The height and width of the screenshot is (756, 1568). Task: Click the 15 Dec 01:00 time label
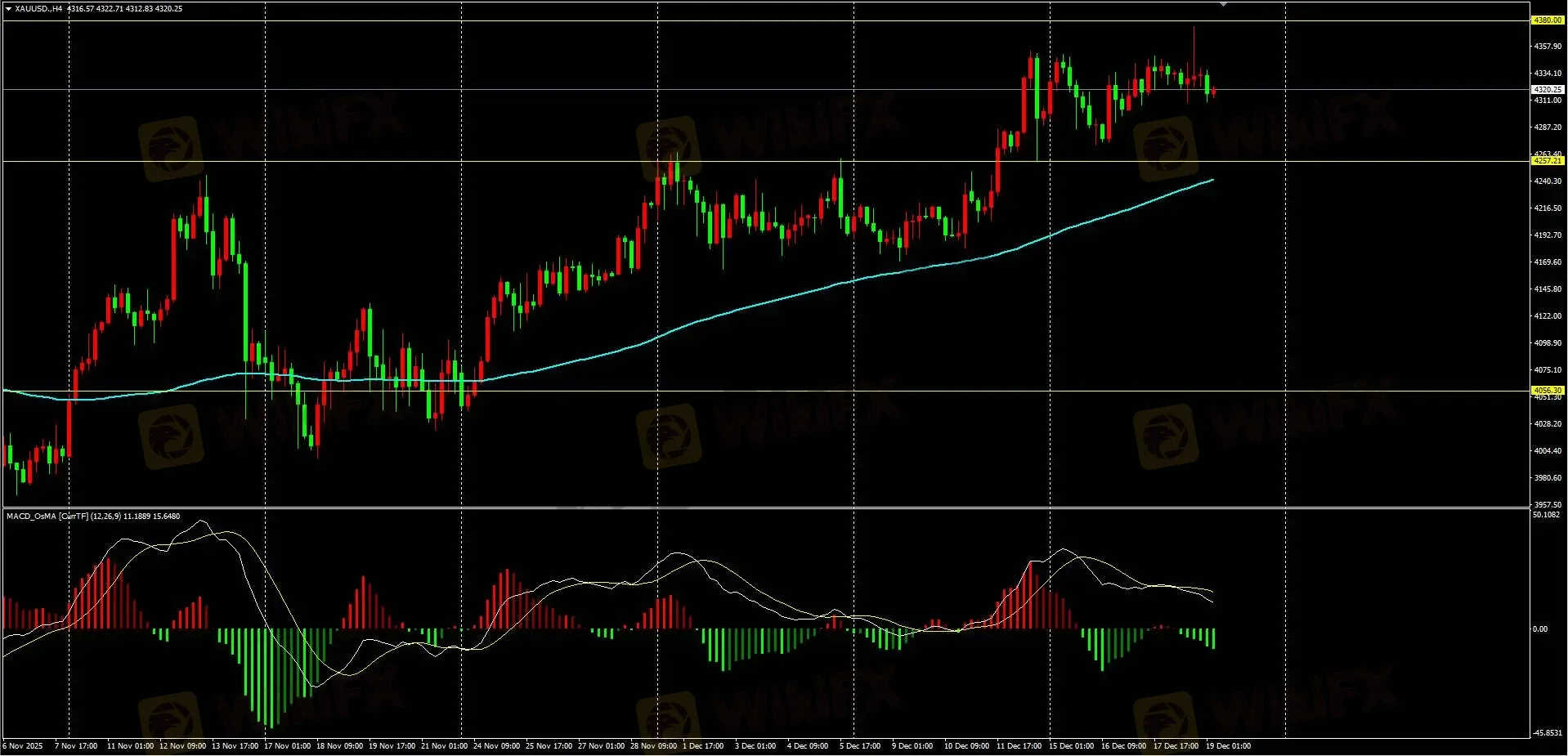(1072, 746)
